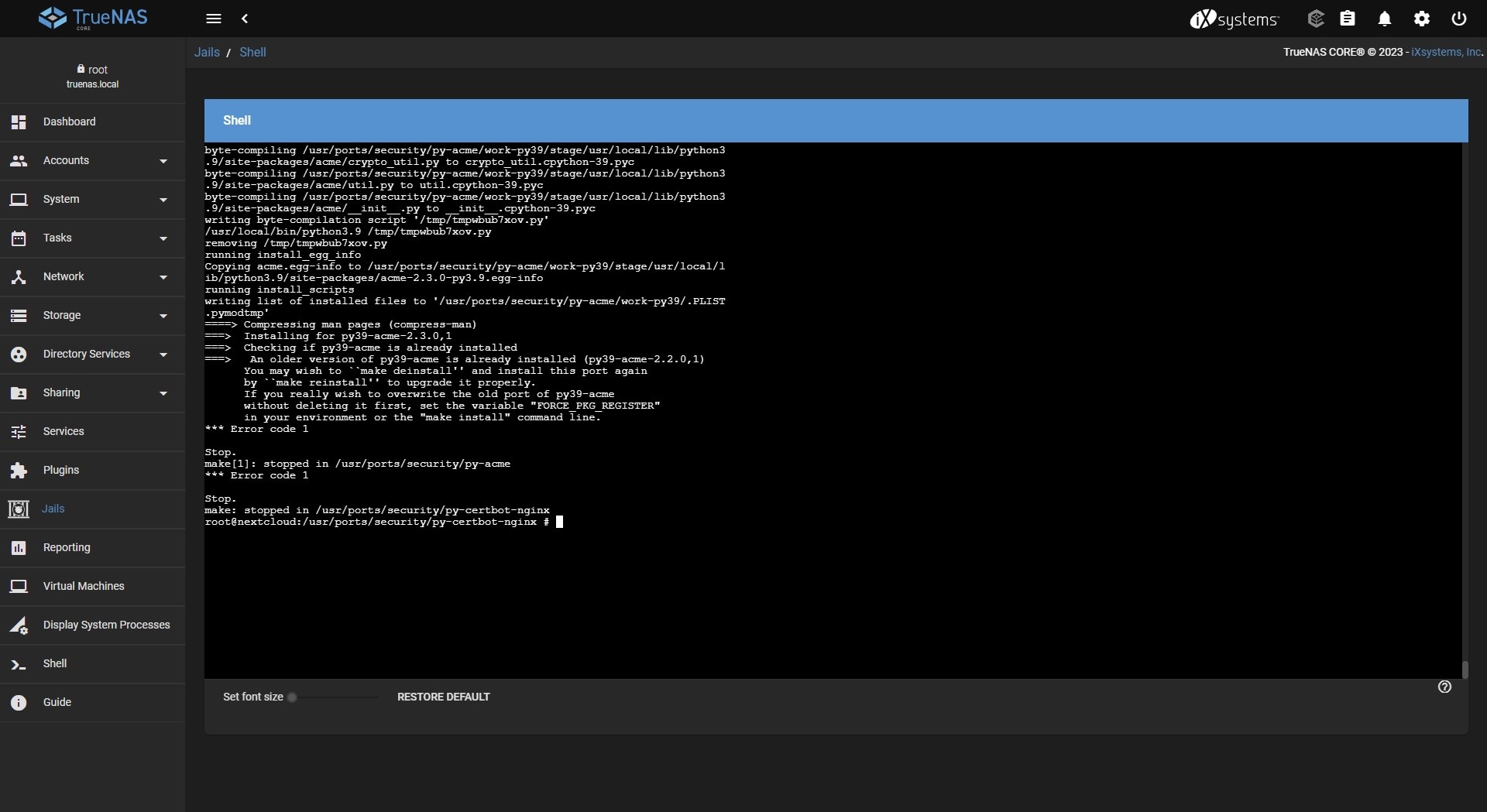Click the Dashboard sidebar icon
The height and width of the screenshot is (812, 1487).
19,122
